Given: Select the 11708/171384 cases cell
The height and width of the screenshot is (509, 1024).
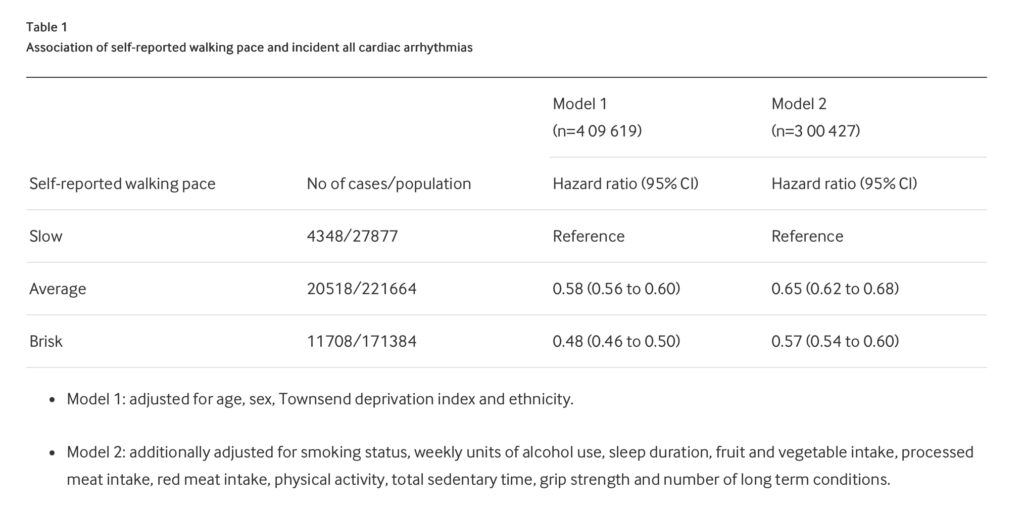Looking at the screenshot, I should pos(360,341).
